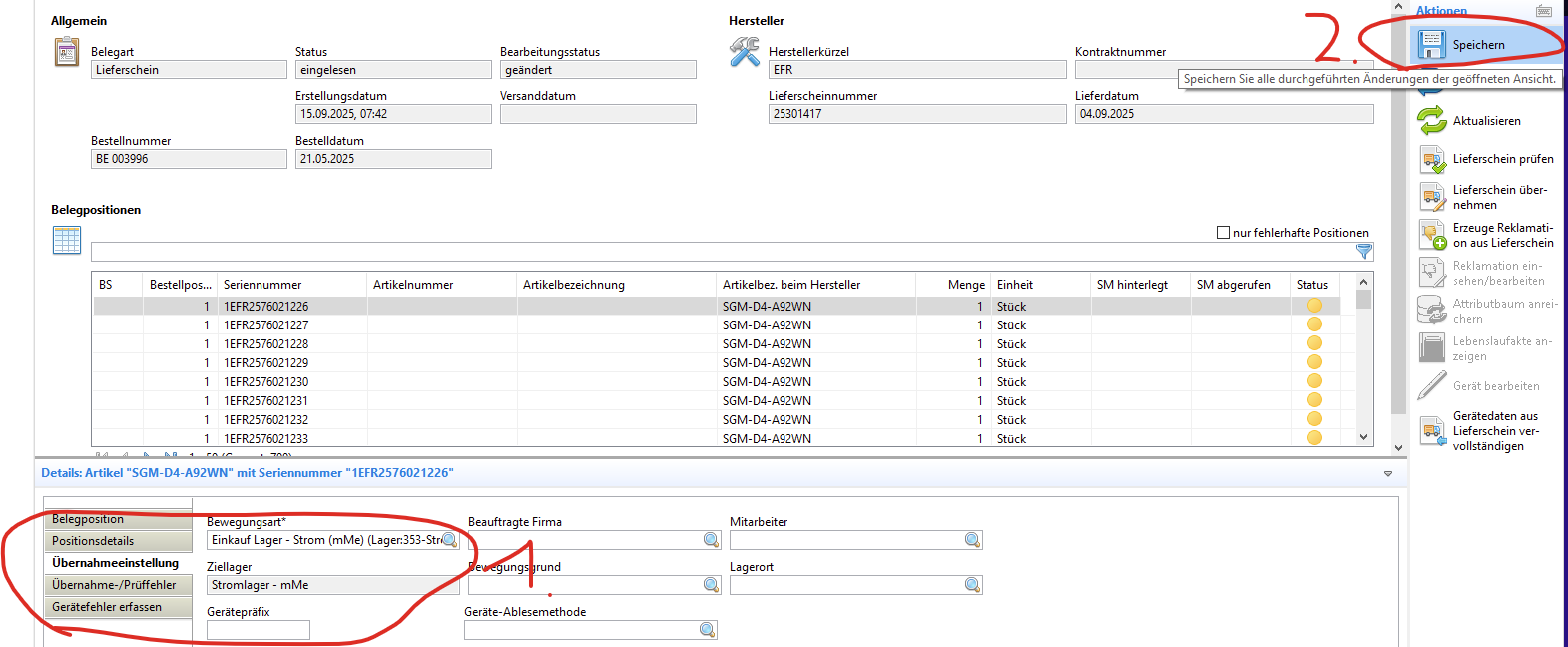Viewport: 1568px width, 647px height.
Task: Enable nur fehlerhafte Positionen checkbox
Action: tap(1223, 233)
